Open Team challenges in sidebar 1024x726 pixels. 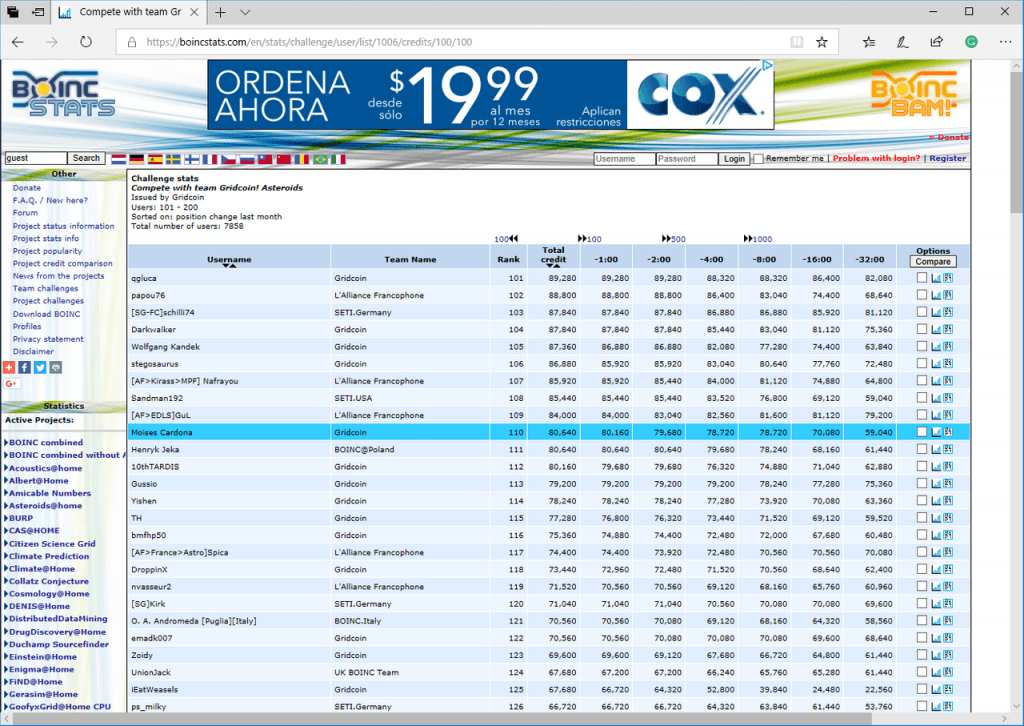[46, 289]
